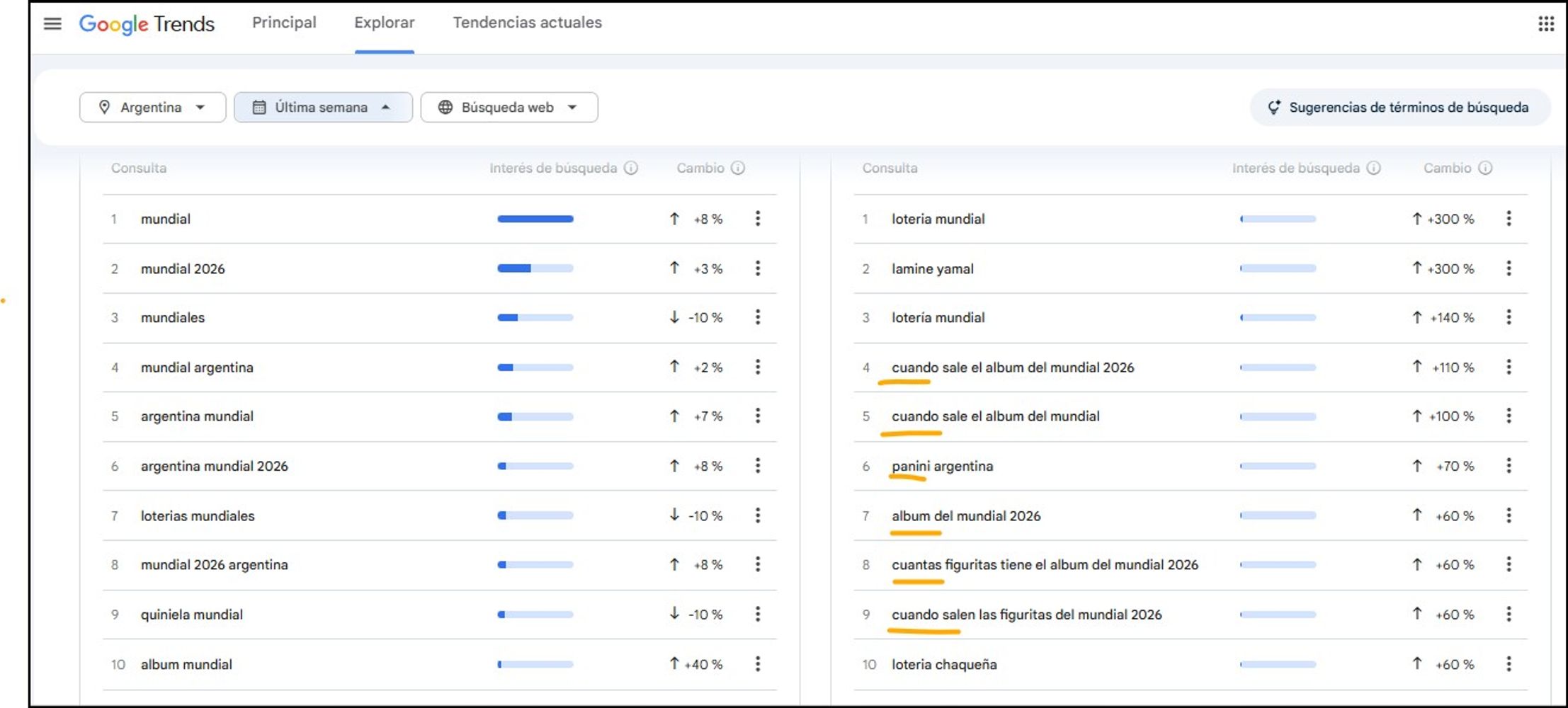Open the Última semana date dropdown

click(324, 107)
